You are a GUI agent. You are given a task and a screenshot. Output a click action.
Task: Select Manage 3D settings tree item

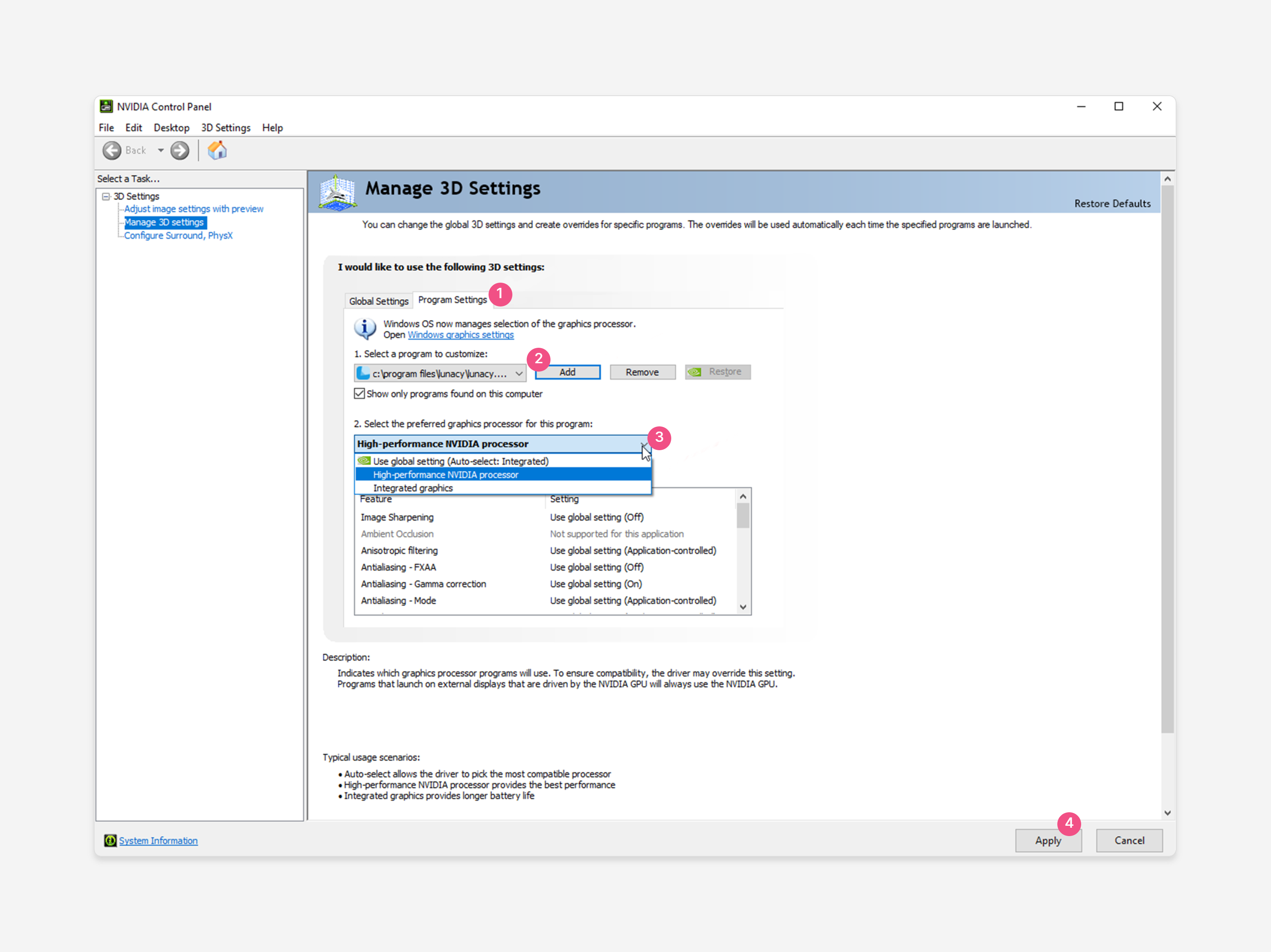click(164, 222)
